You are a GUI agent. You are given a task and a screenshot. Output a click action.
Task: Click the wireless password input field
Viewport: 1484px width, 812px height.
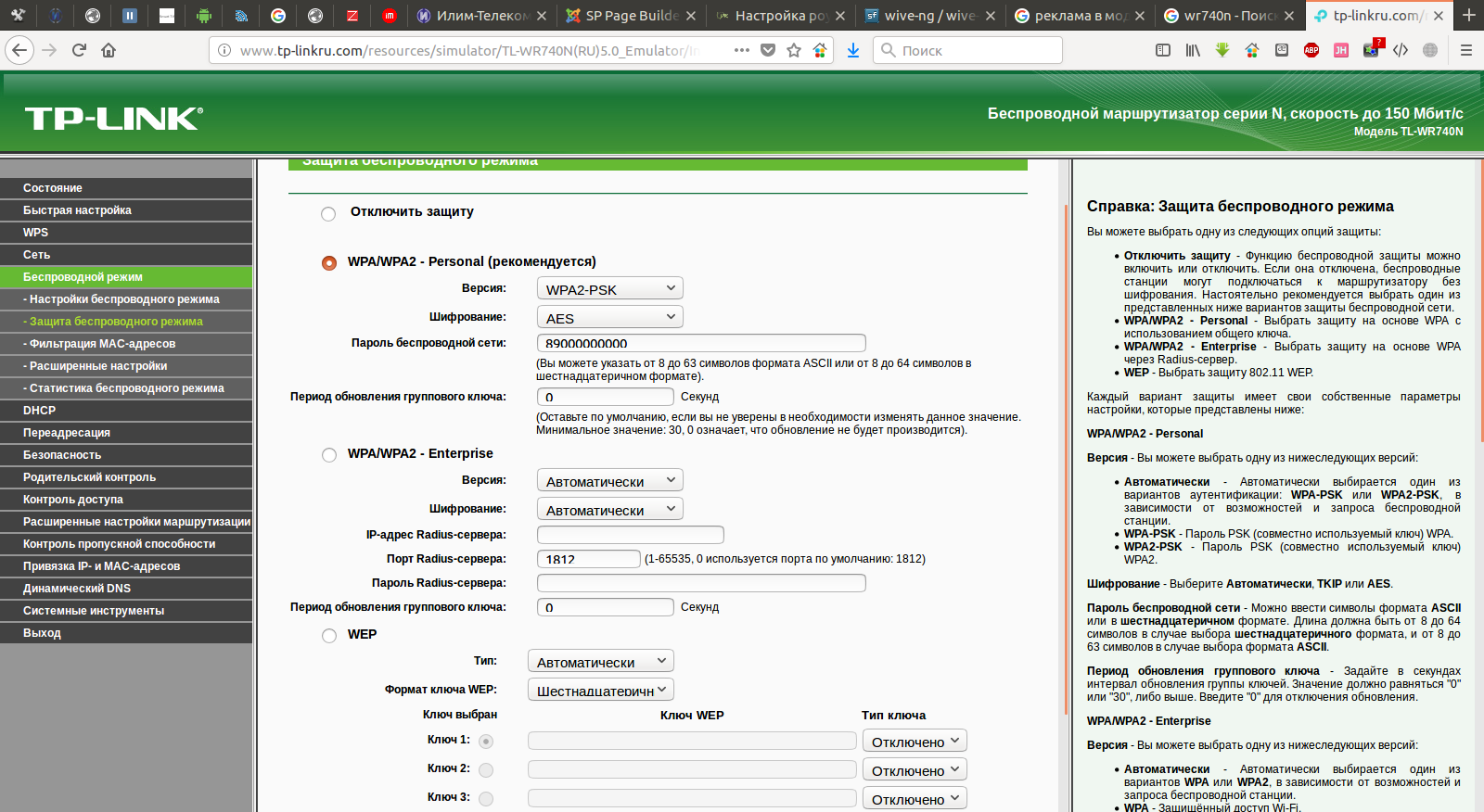pos(700,343)
